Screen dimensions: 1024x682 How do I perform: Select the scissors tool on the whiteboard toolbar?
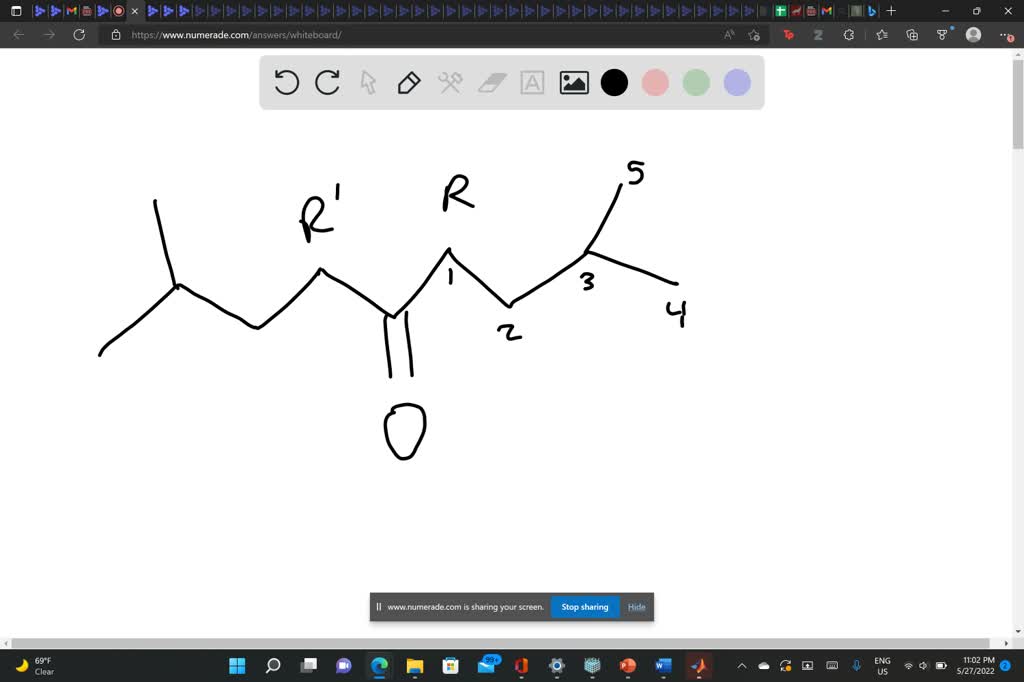pos(450,83)
